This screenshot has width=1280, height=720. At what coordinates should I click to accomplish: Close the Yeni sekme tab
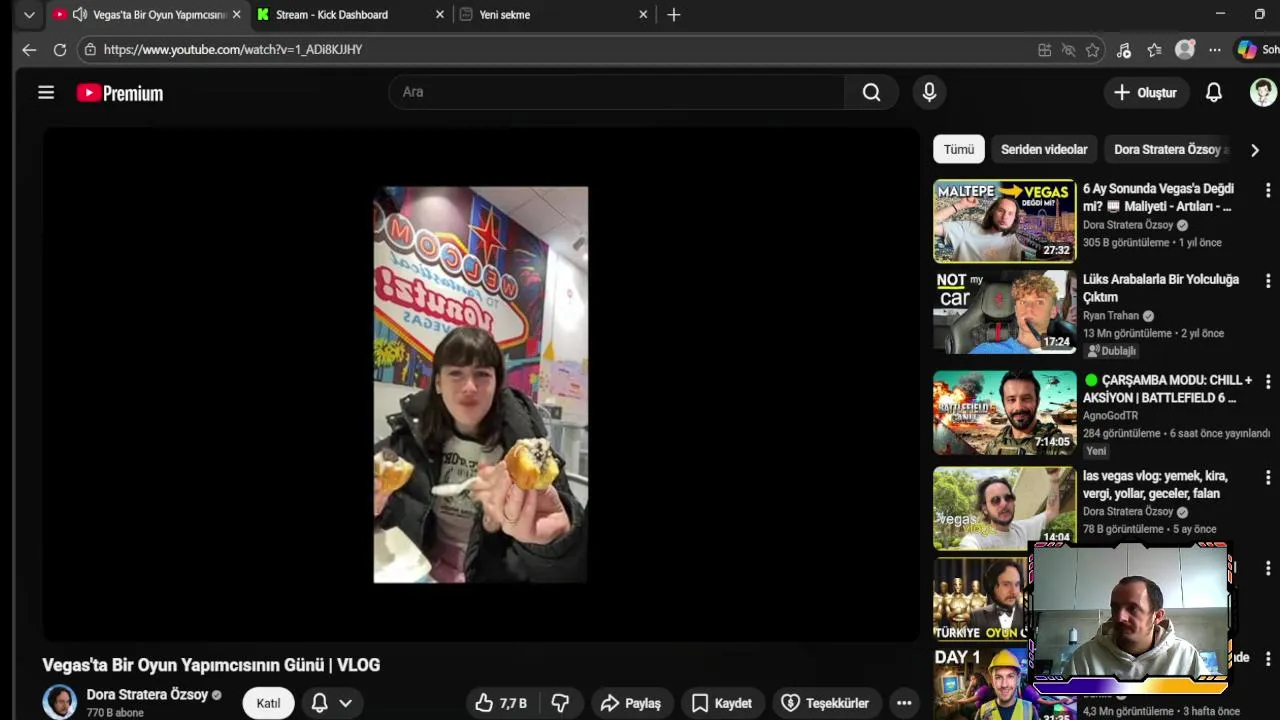point(643,15)
